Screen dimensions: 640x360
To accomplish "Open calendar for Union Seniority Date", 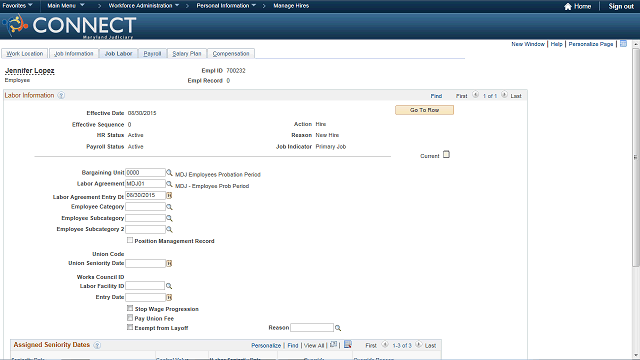I will [x=169, y=264].
